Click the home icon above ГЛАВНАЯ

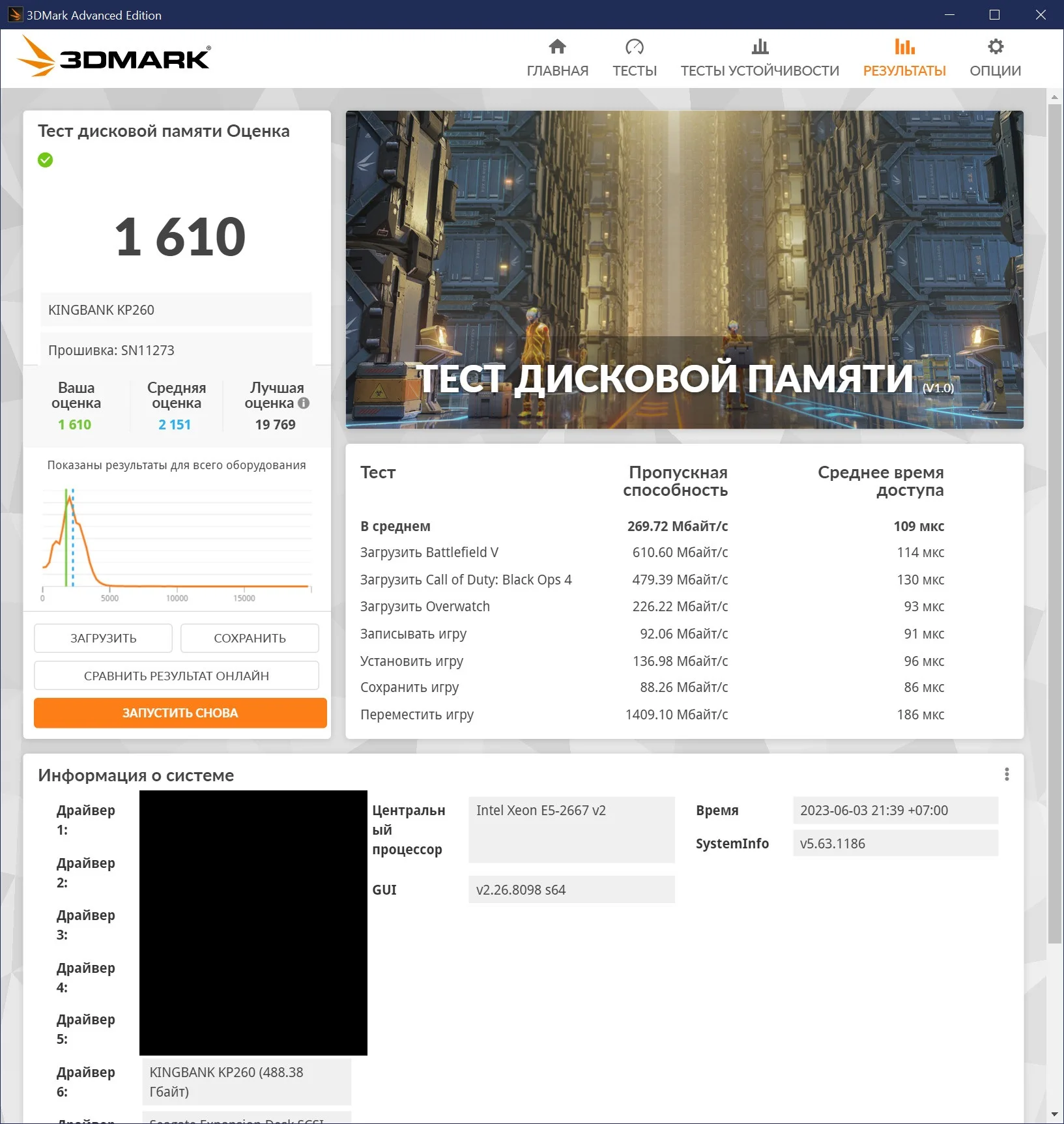[557, 47]
